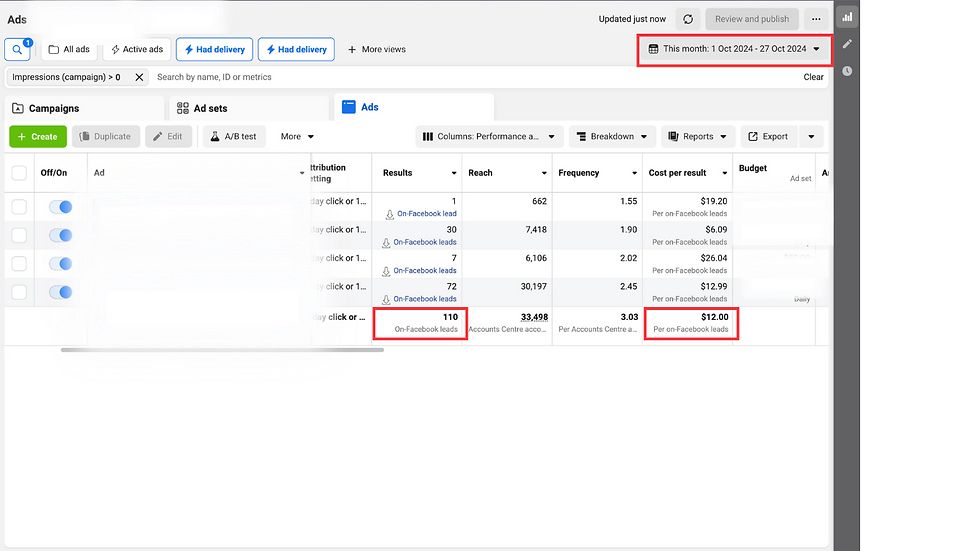Click the refresh icon beside Updated just now
Viewport: 980px width, 551px height.
coord(688,19)
